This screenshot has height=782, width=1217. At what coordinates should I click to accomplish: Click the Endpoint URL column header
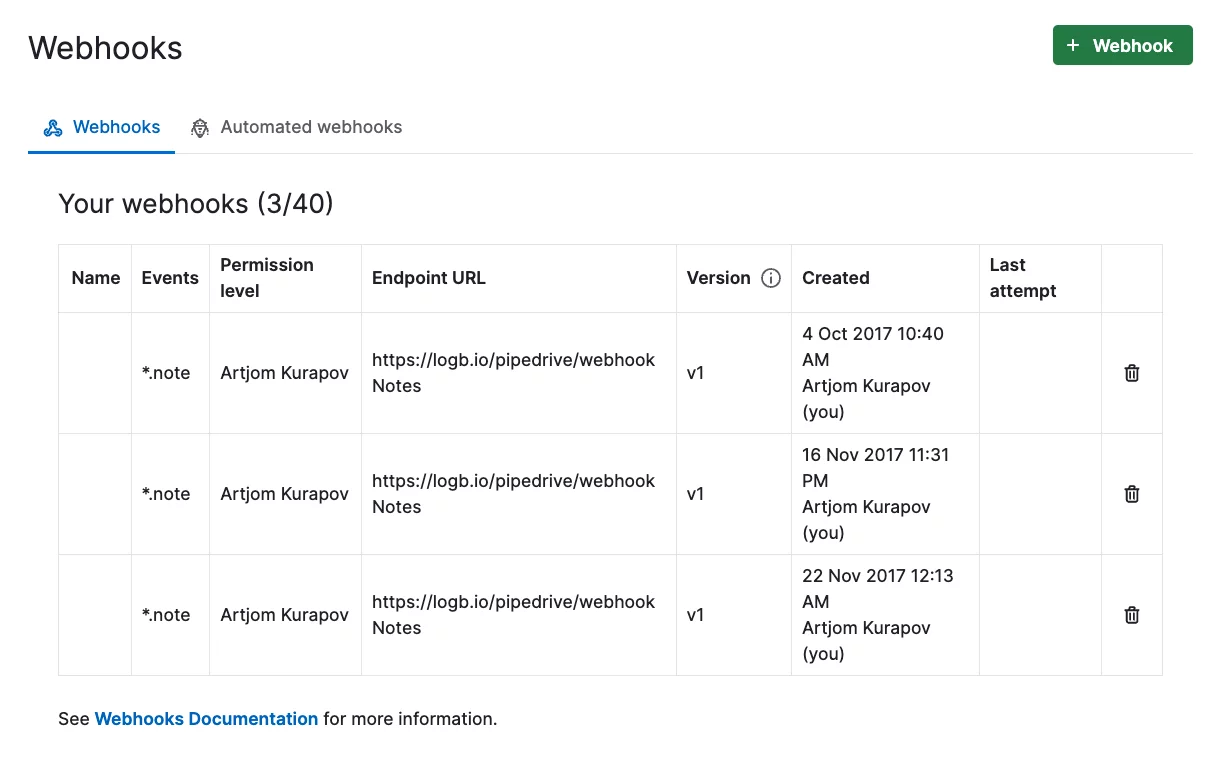429,278
